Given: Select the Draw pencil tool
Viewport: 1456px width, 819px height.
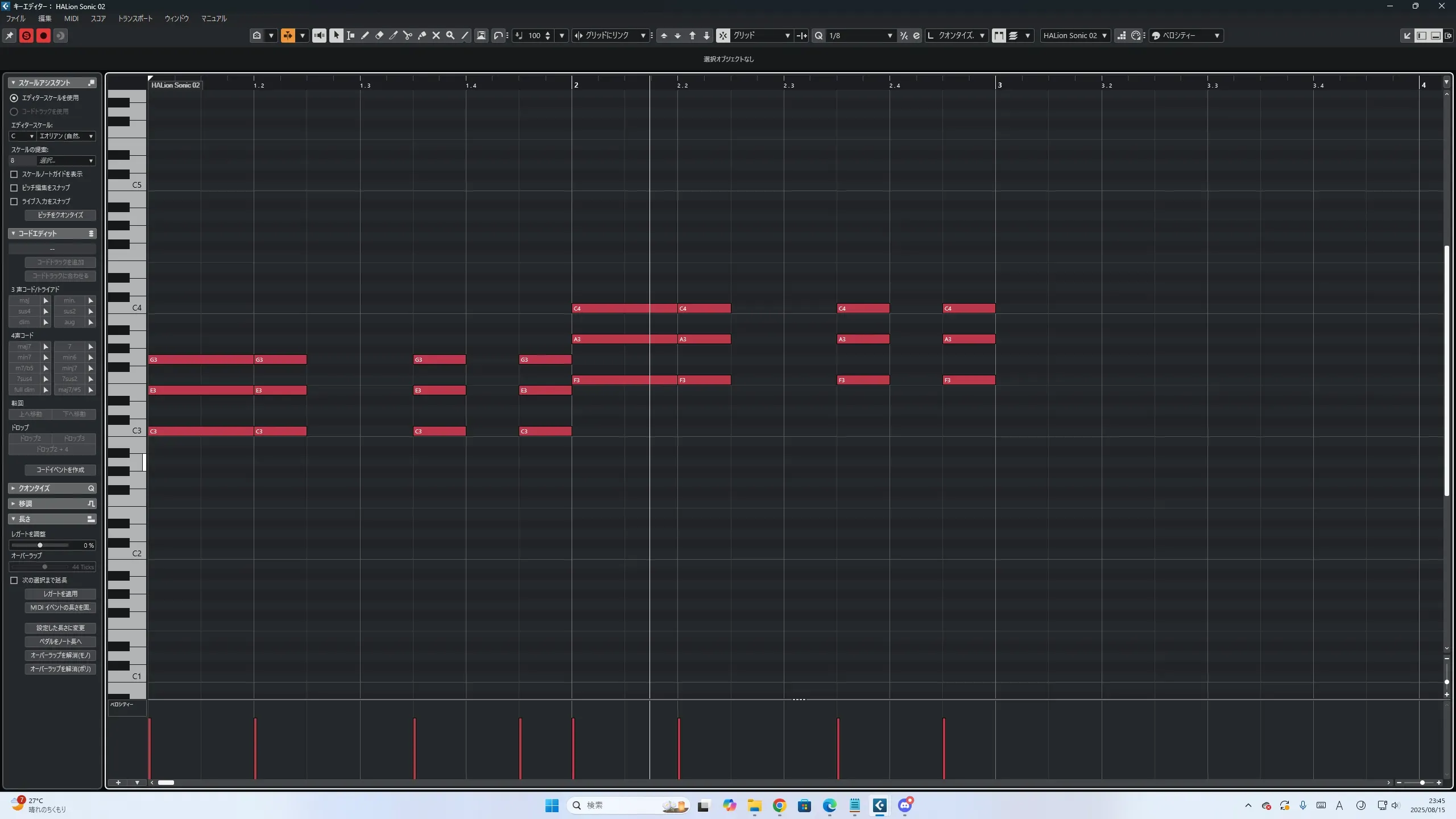Looking at the screenshot, I should pos(365,35).
